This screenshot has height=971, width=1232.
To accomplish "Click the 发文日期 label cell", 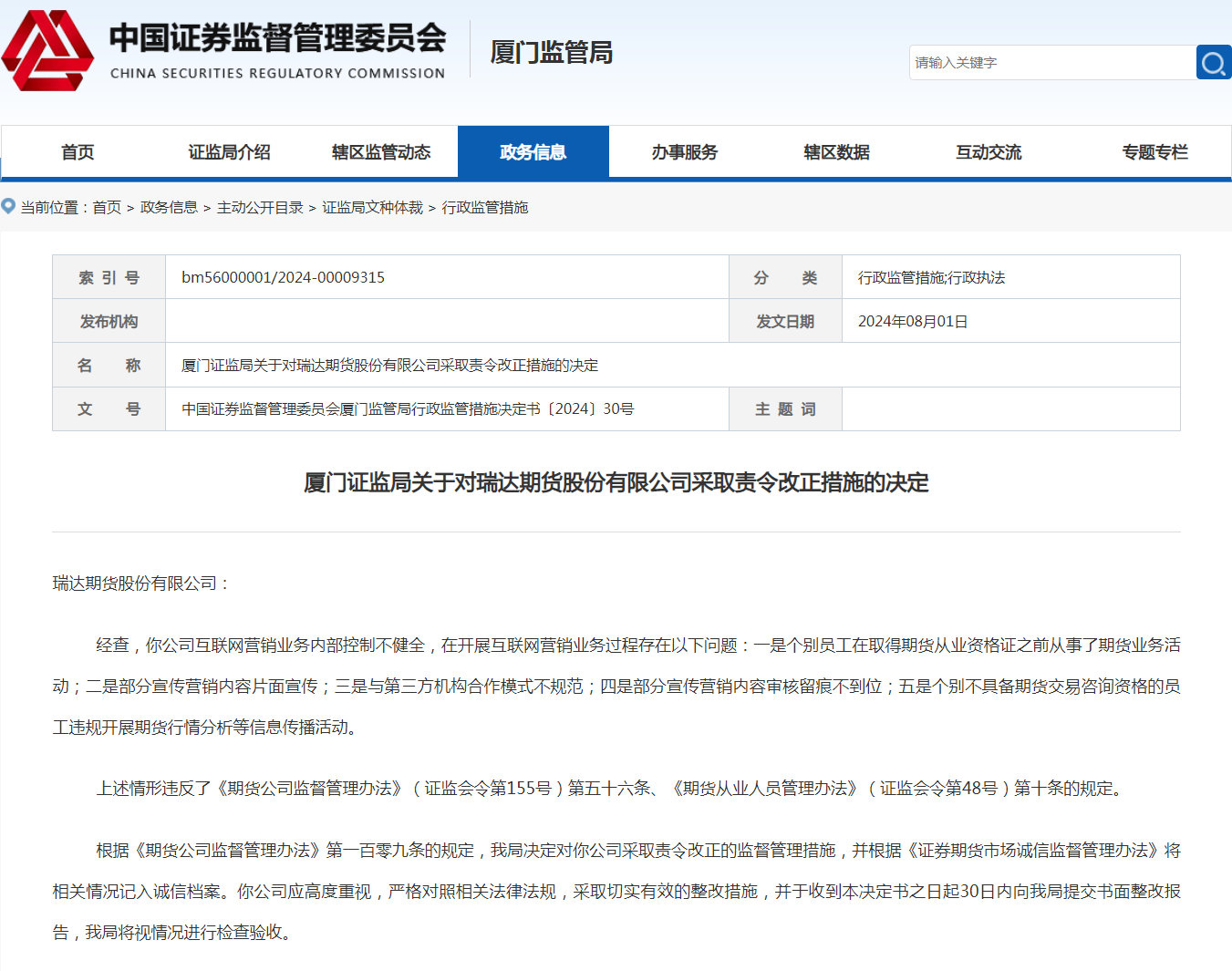I will click(x=785, y=322).
